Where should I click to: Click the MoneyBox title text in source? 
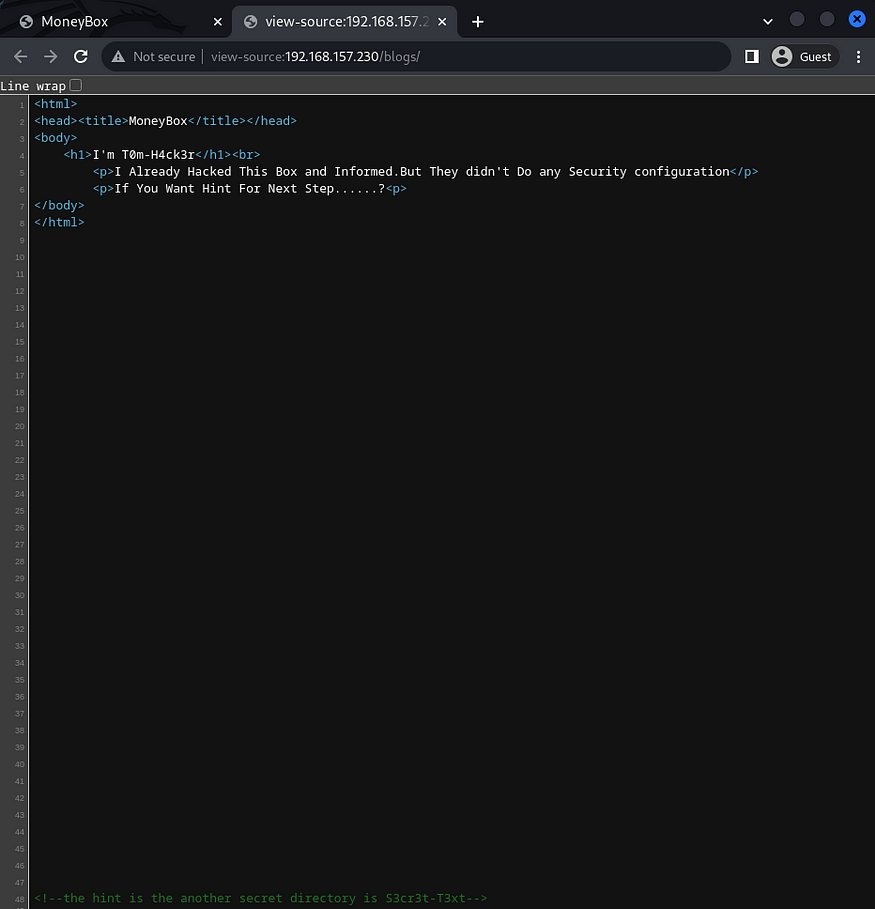tap(158, 121)
